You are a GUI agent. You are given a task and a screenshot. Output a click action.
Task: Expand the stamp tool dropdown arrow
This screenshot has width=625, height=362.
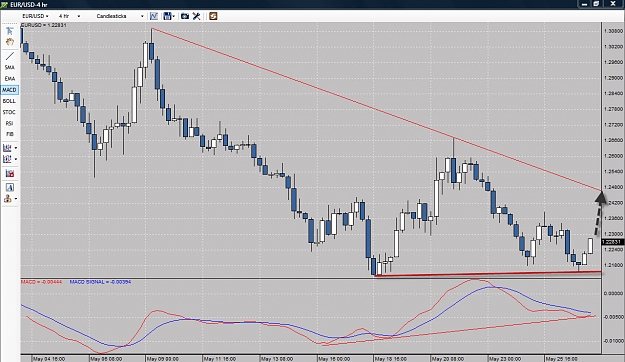[x=16, y=199]
